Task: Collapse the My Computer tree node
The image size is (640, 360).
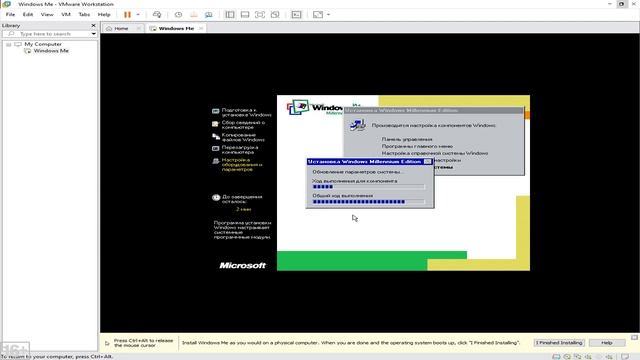Action: click(x=9, y=44)
